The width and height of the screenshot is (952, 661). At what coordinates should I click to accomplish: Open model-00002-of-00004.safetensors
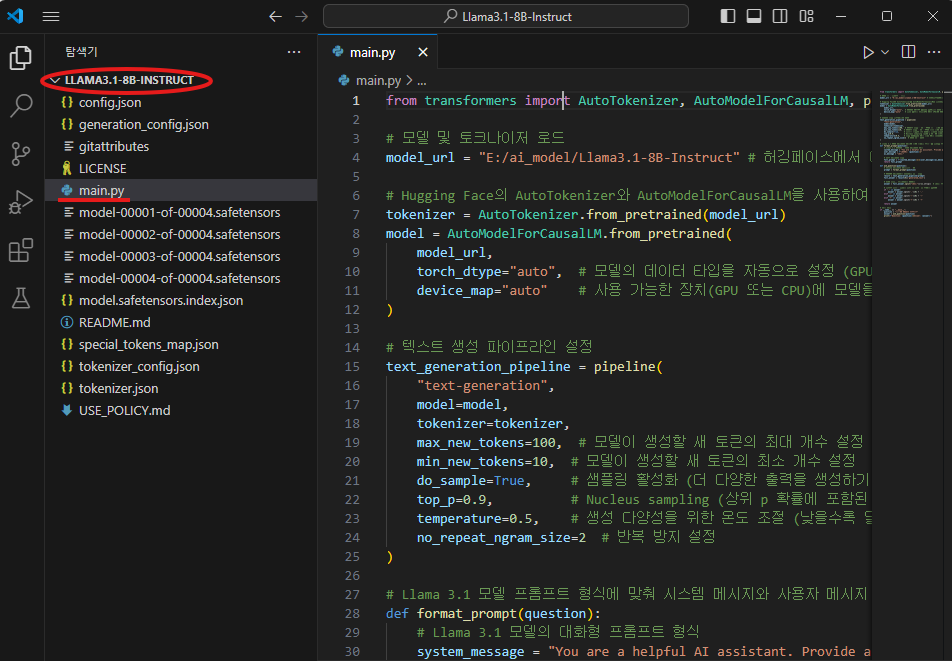coord(179,234)
